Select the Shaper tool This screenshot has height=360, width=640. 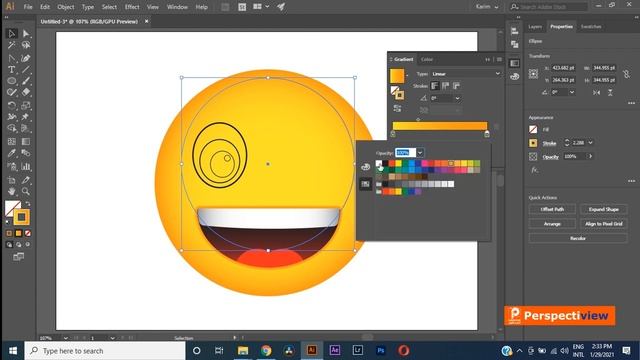coord(12,92)
